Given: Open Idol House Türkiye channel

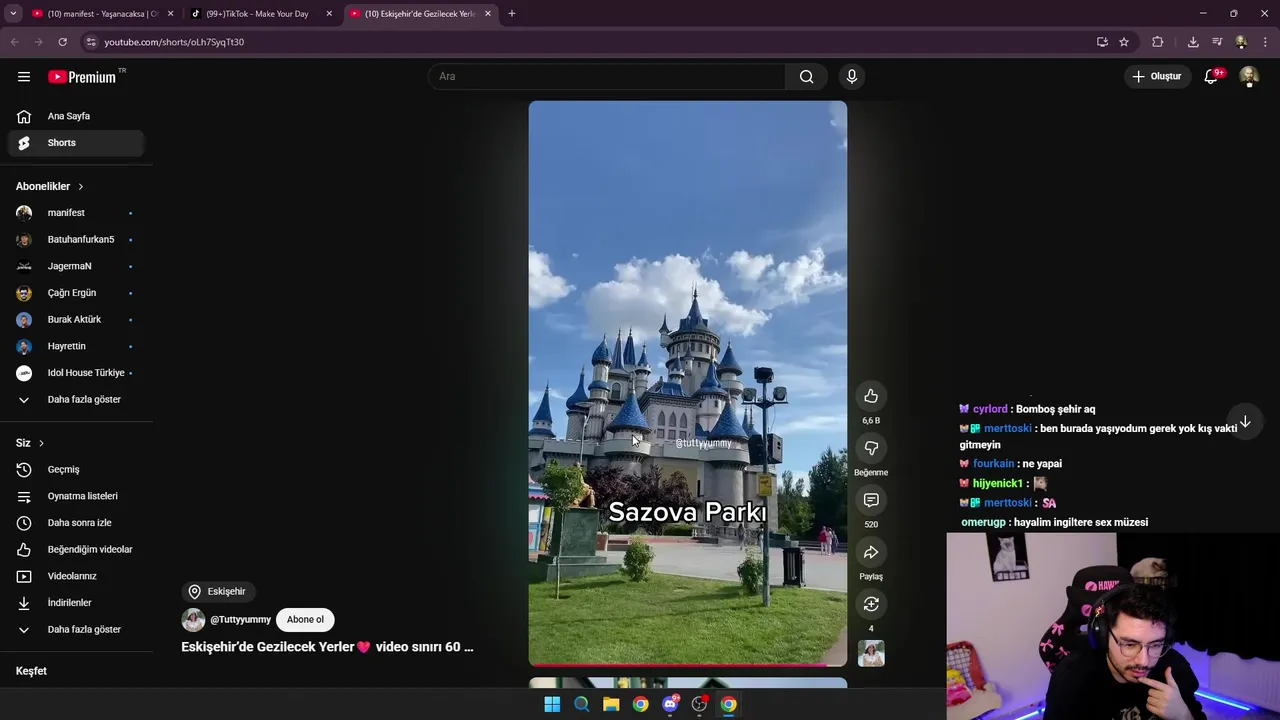Looking at the screenshot, I should pyautogui.click(x=76, y=373).
